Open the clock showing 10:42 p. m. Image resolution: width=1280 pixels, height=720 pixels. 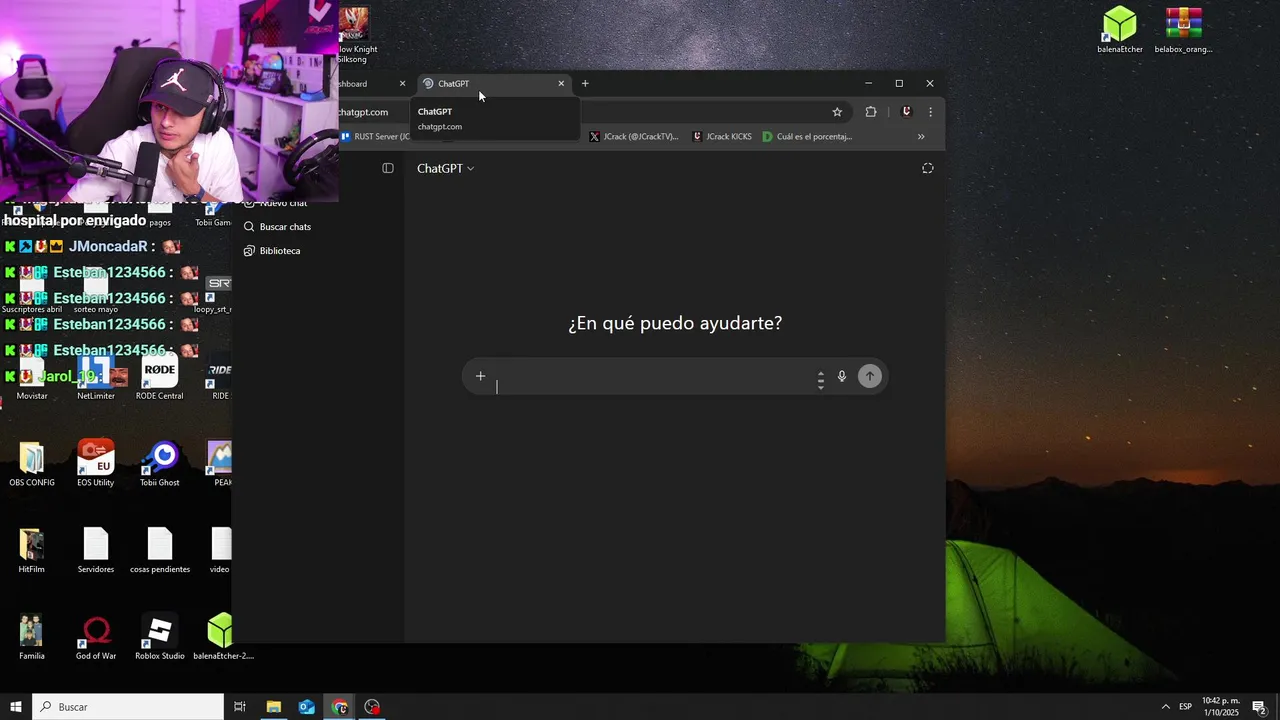[1220, 707]
